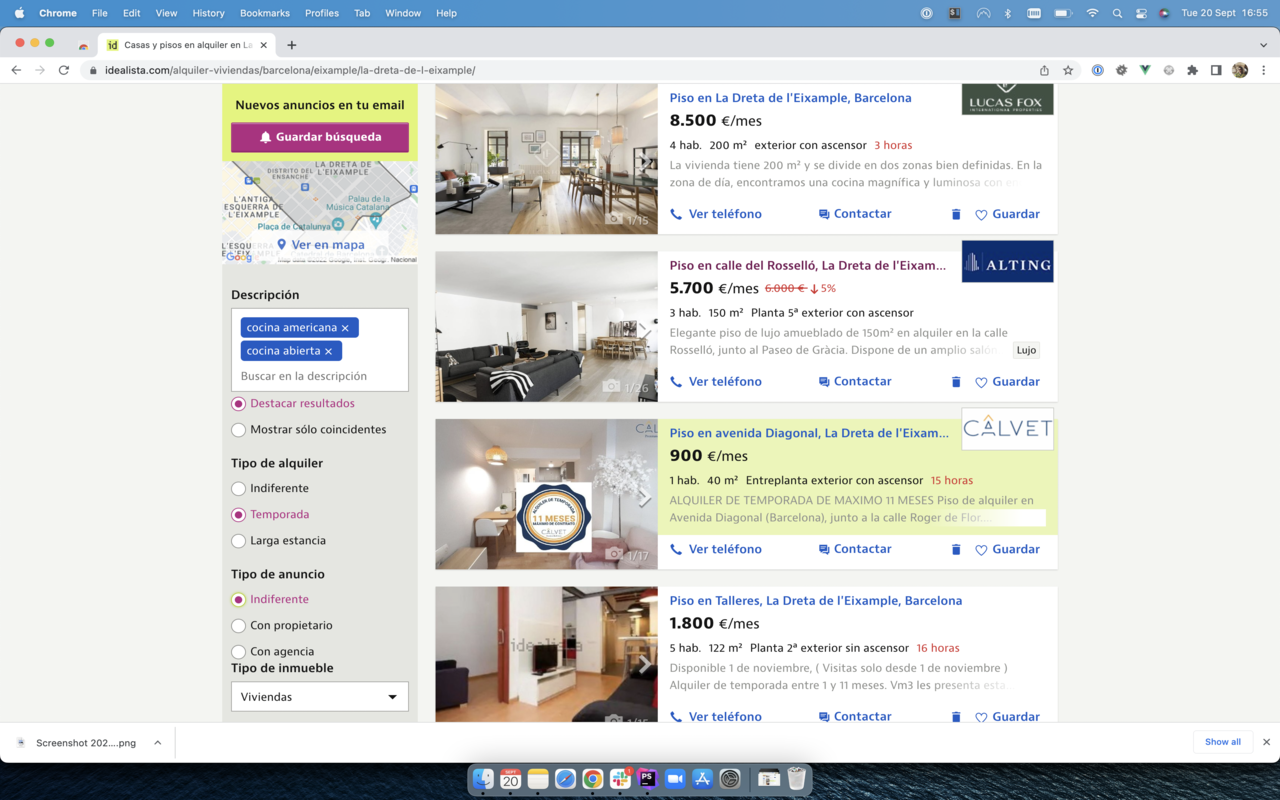Switch to the idealista browser tab

click(x=187, y=45)
